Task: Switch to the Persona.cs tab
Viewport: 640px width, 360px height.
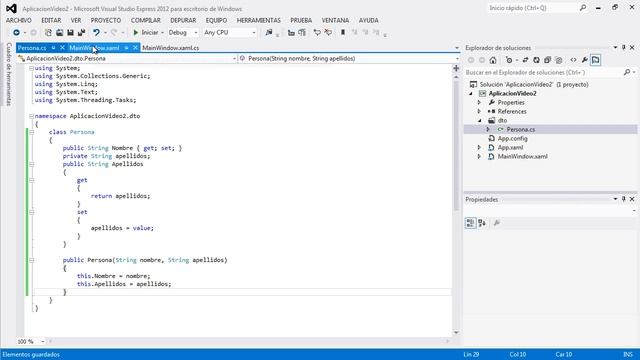Action: pyautogui.click(x=32, y=48)
